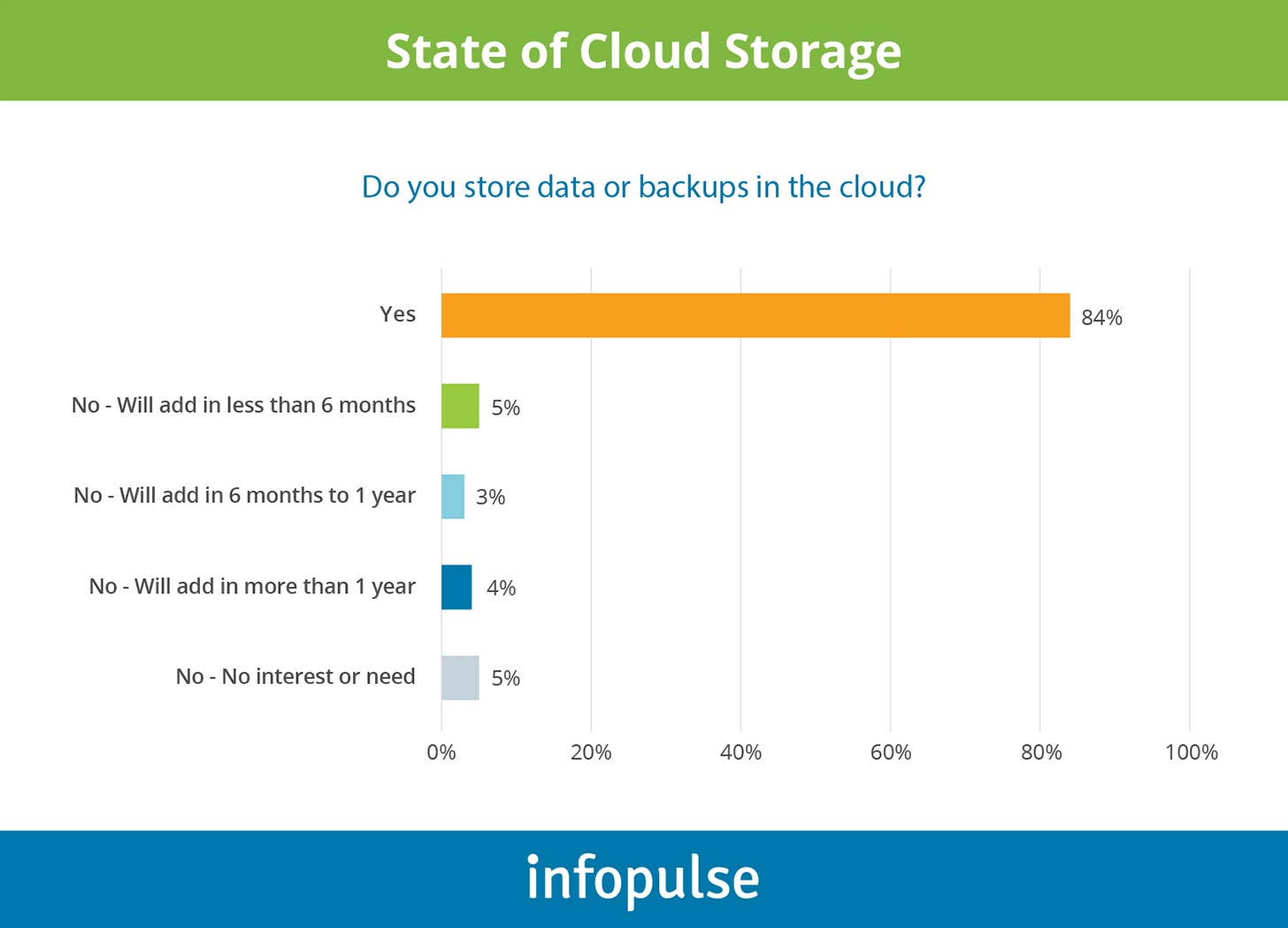Viewport: 1288px width, 928px height.
Task: Select the green 5% bar
Action: pos(460,406)
